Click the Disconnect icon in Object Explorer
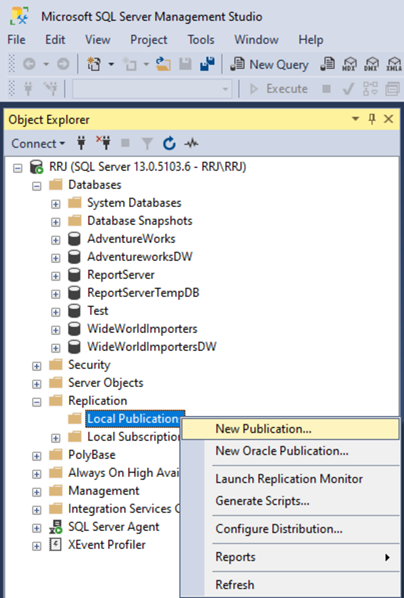Viewport: 404px width, 598px height. coord(103,143)
